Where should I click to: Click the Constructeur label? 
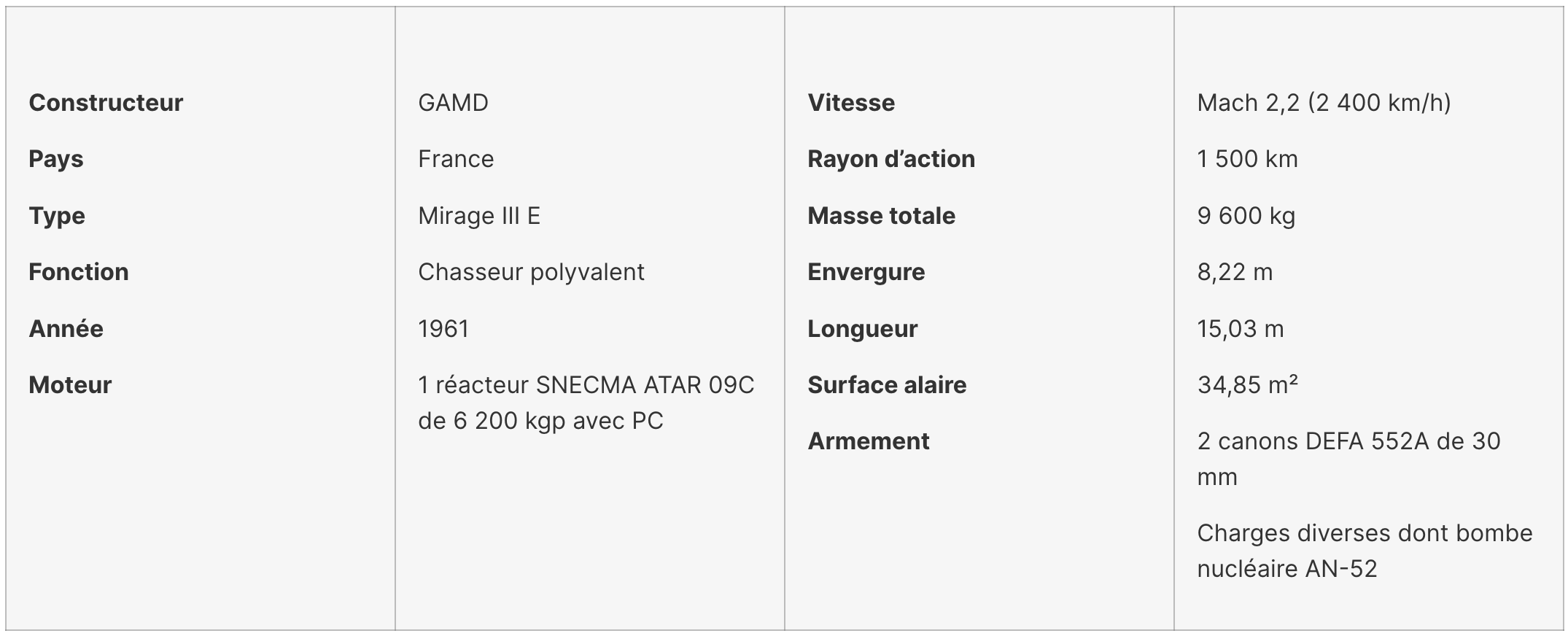pos(106,103)
